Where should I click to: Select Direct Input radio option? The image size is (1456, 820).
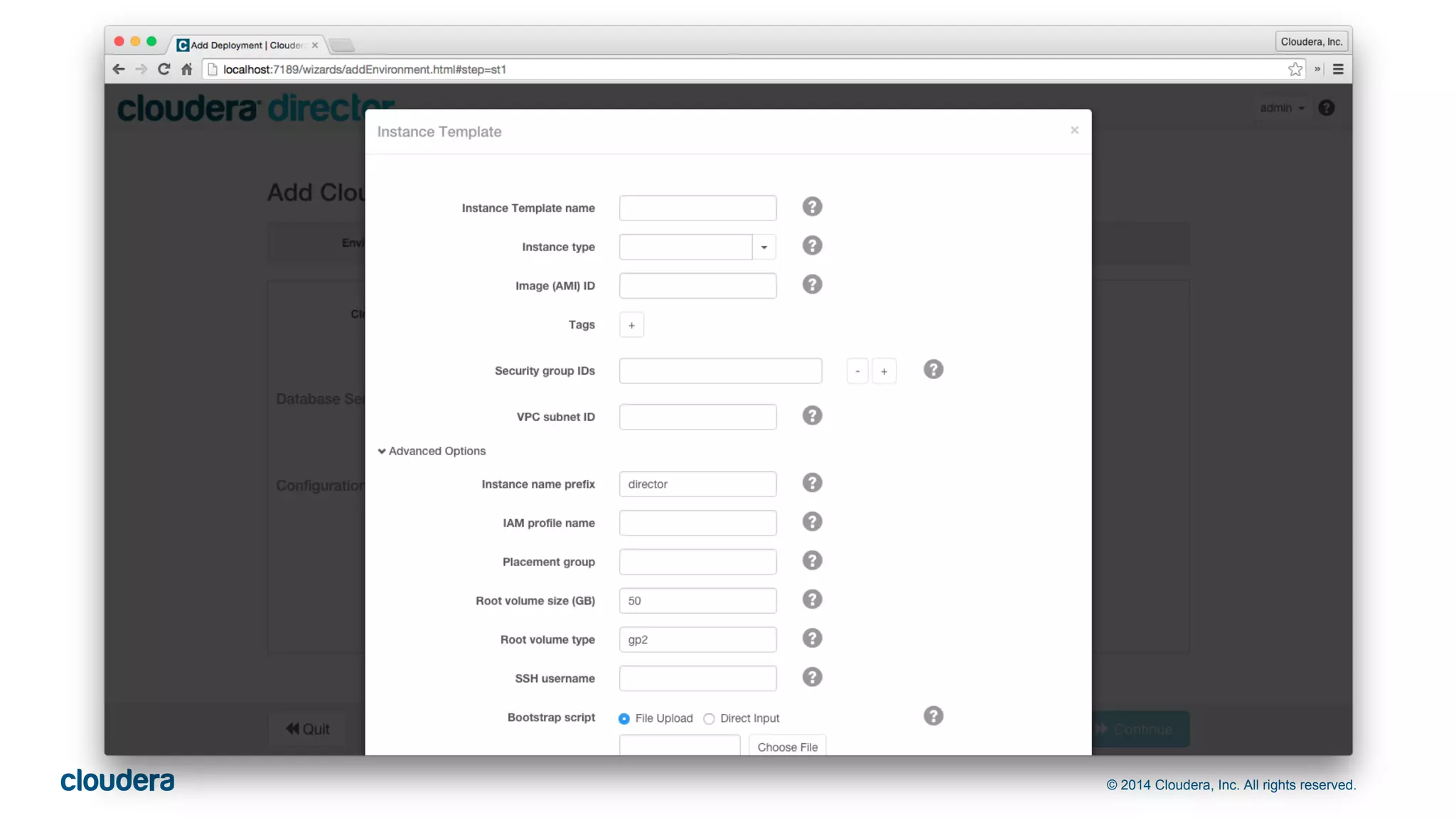709,719
